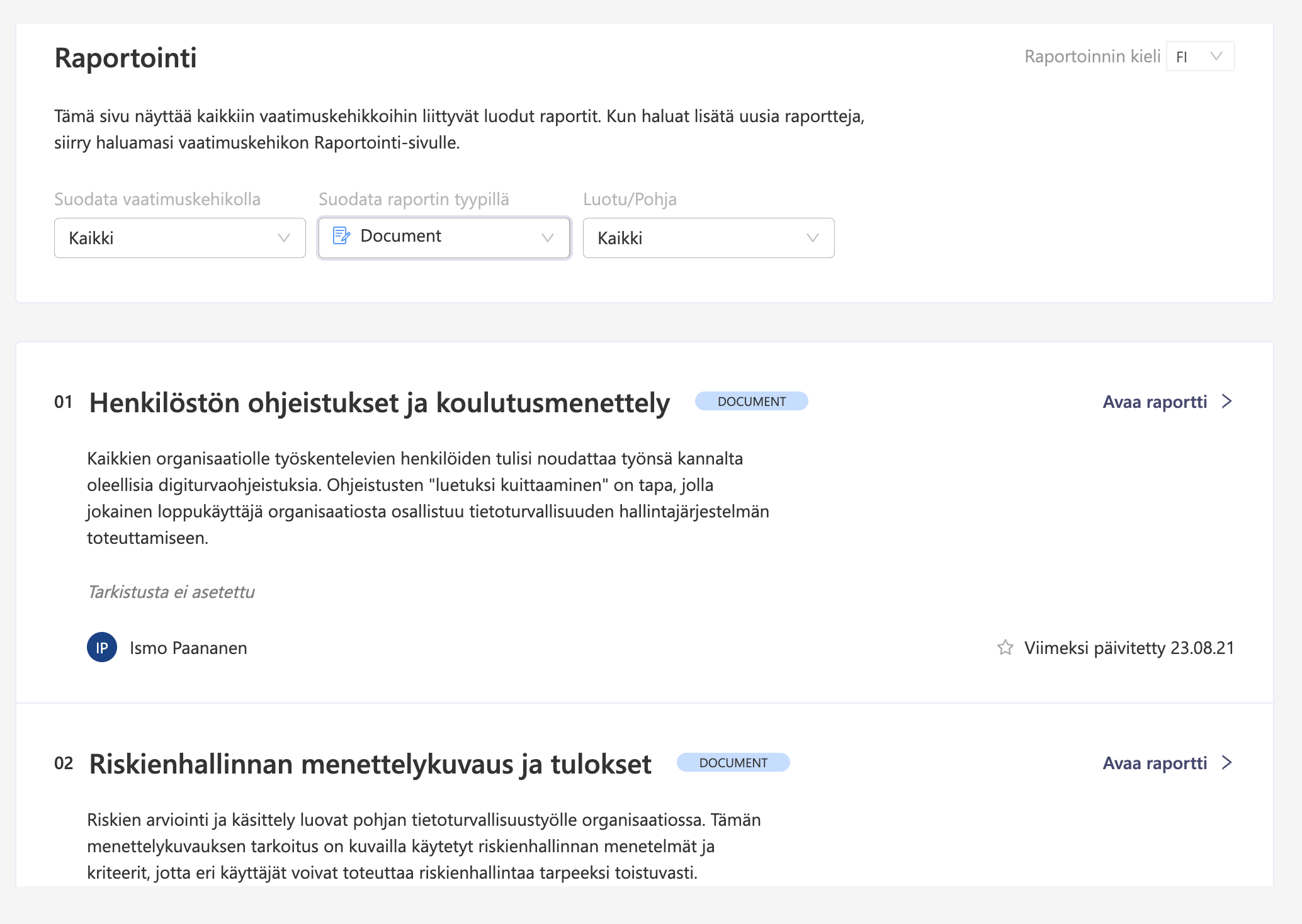Click the Viimeksi päivitetty 23.08.21 text
1302x924 pixels.
[1129, 648]
